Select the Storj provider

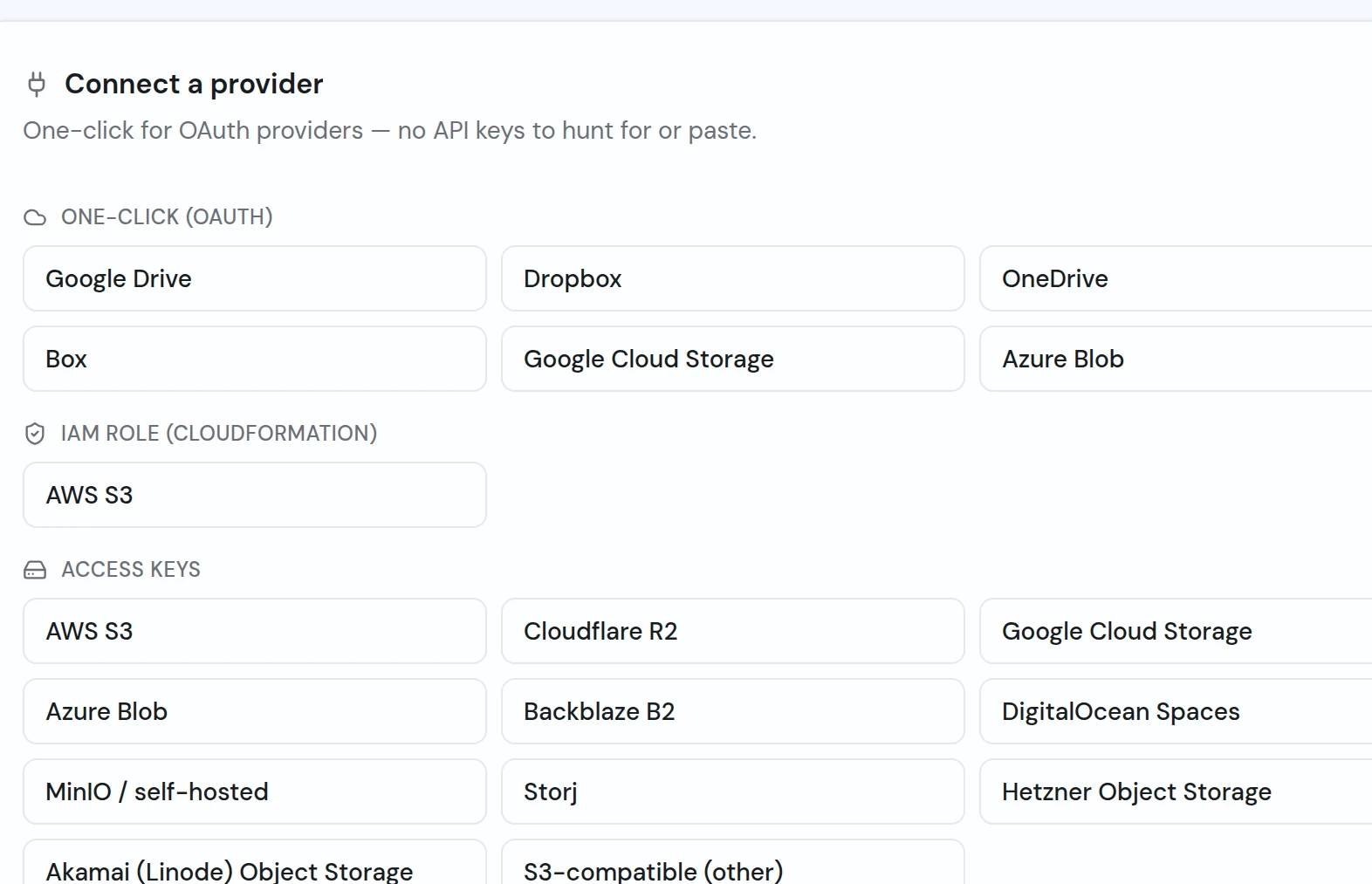point(733,791)
